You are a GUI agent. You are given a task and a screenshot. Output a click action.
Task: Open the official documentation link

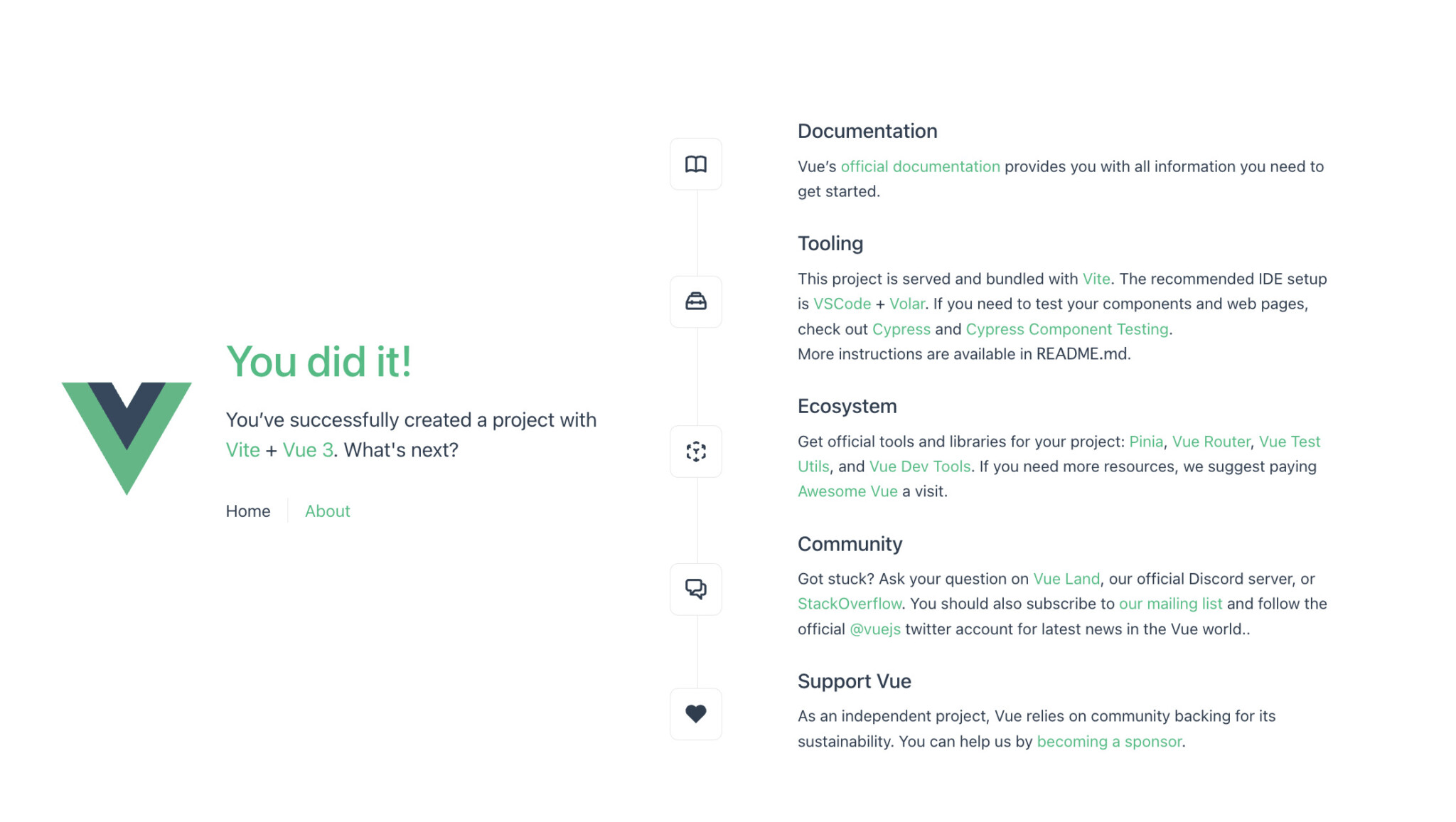tap(920, 166)
